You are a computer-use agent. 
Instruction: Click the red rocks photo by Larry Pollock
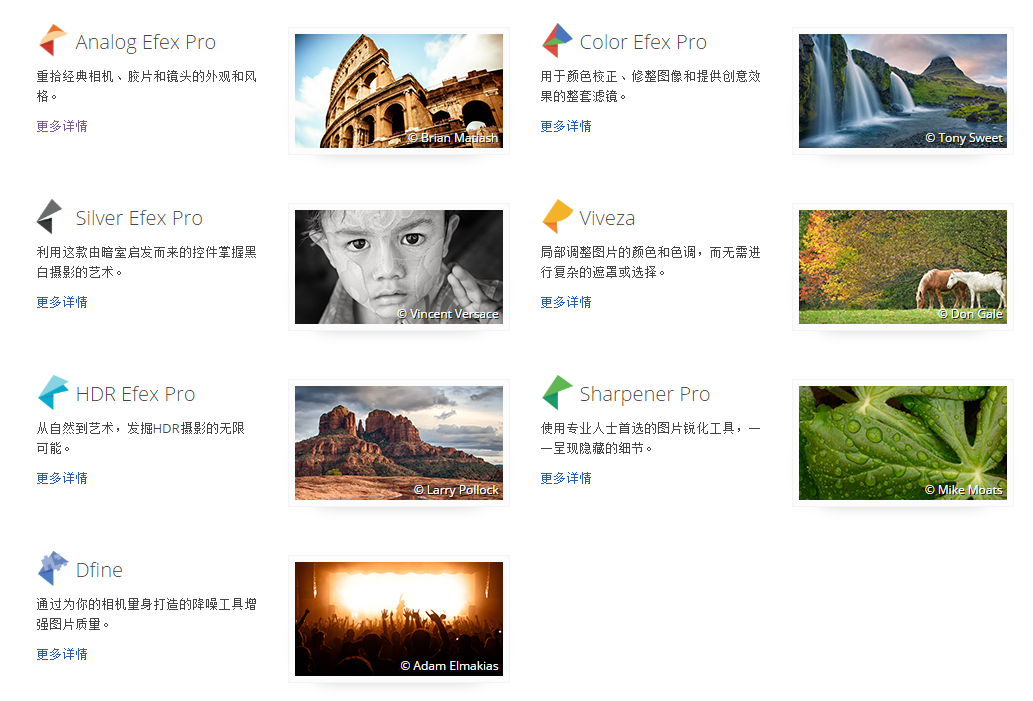pyautogui.click(x=398, y=442)
